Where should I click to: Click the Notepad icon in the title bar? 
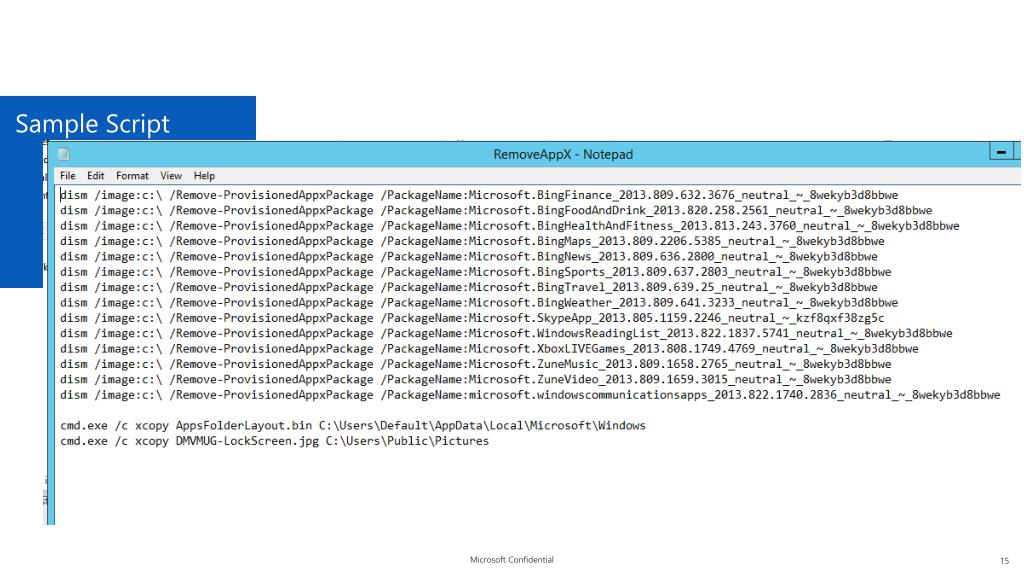click(64, 154)
